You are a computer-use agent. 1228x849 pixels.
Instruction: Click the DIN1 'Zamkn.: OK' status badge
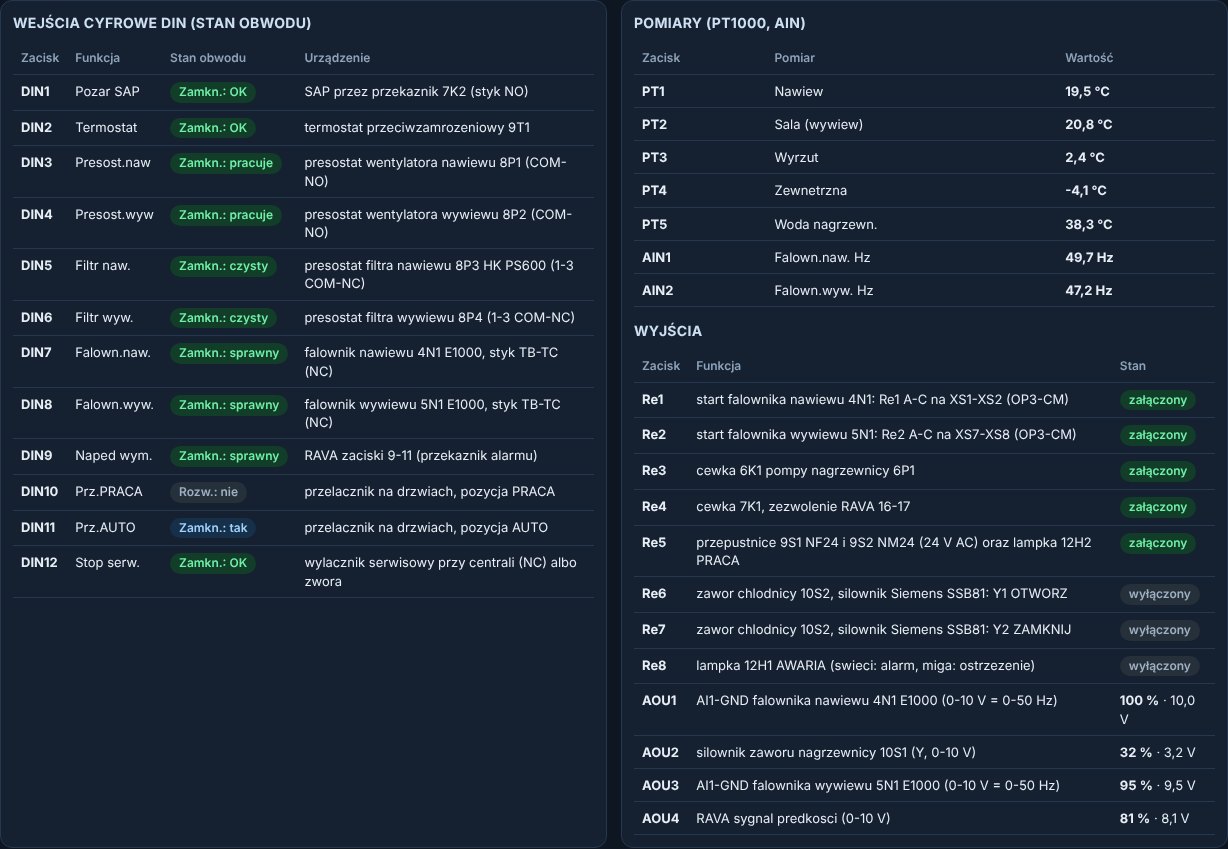pyautogui.click(x=213, y=92)
